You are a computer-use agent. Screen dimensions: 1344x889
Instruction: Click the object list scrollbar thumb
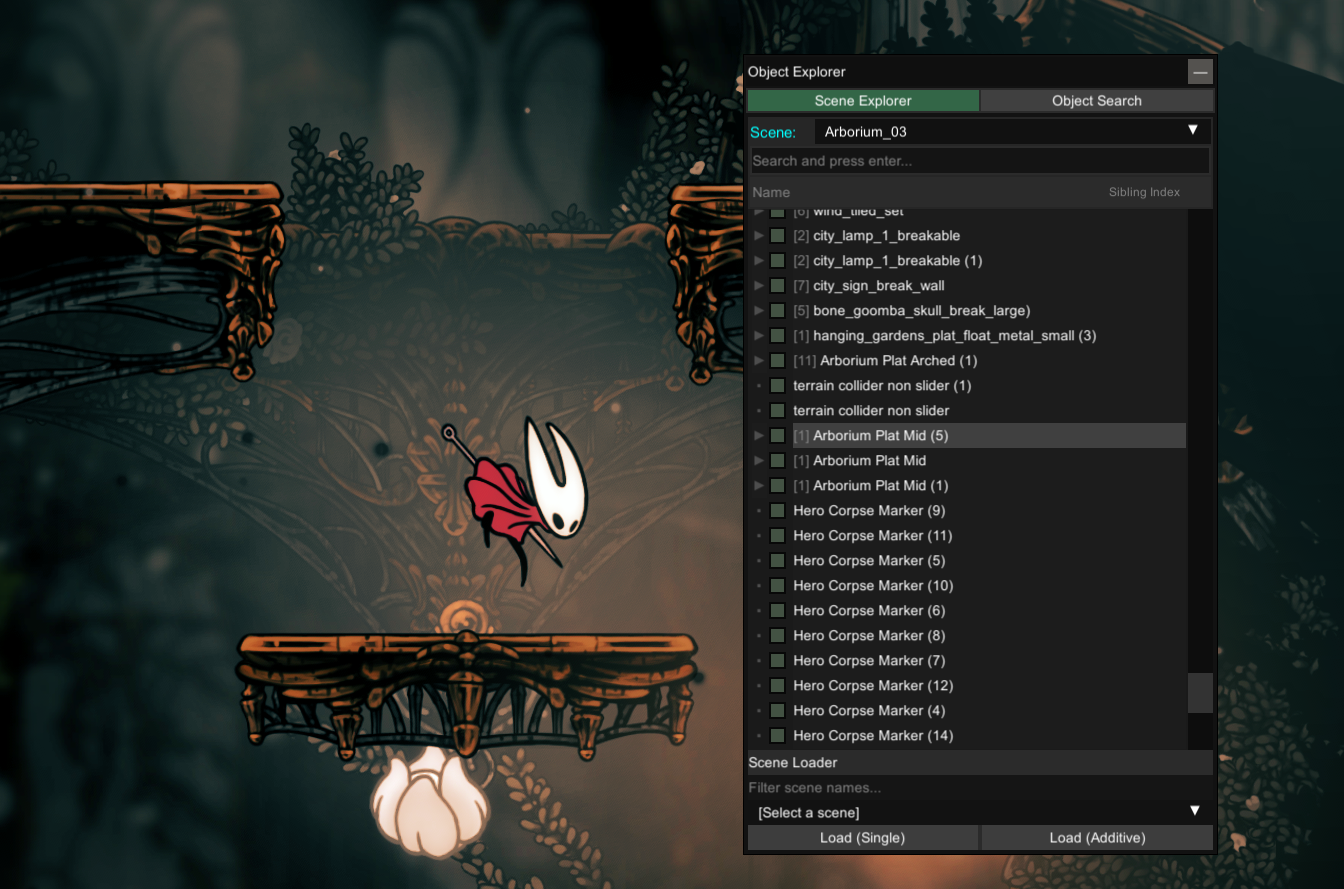coord(1199,693)
